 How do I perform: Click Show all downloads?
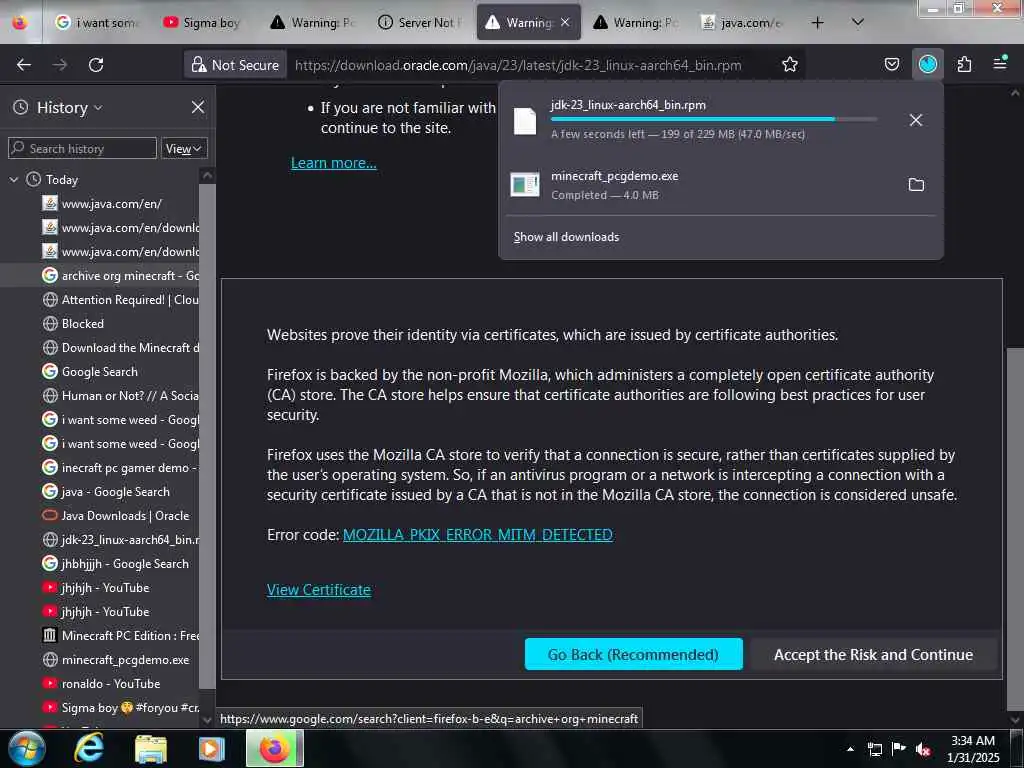pos(566,236)
